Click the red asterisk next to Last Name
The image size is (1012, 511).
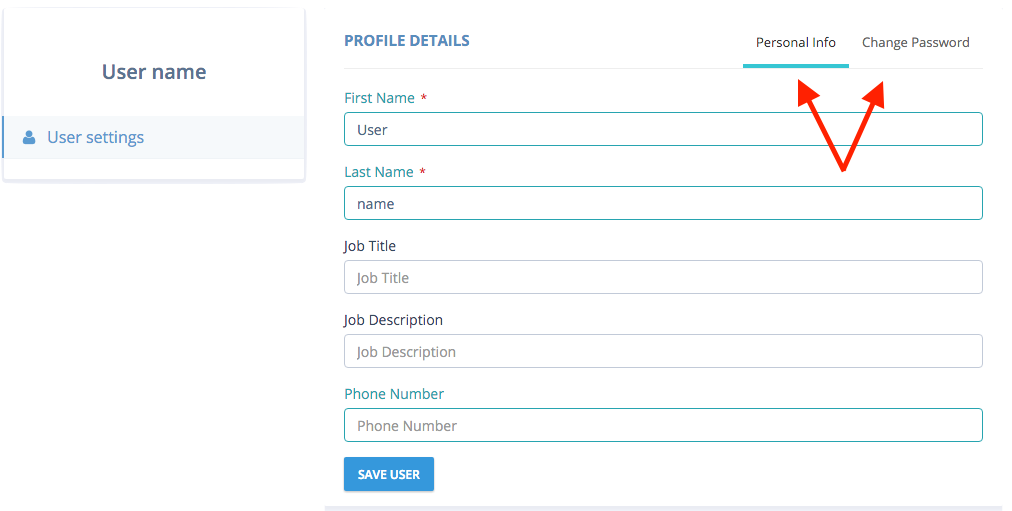[x=423, y=172]
